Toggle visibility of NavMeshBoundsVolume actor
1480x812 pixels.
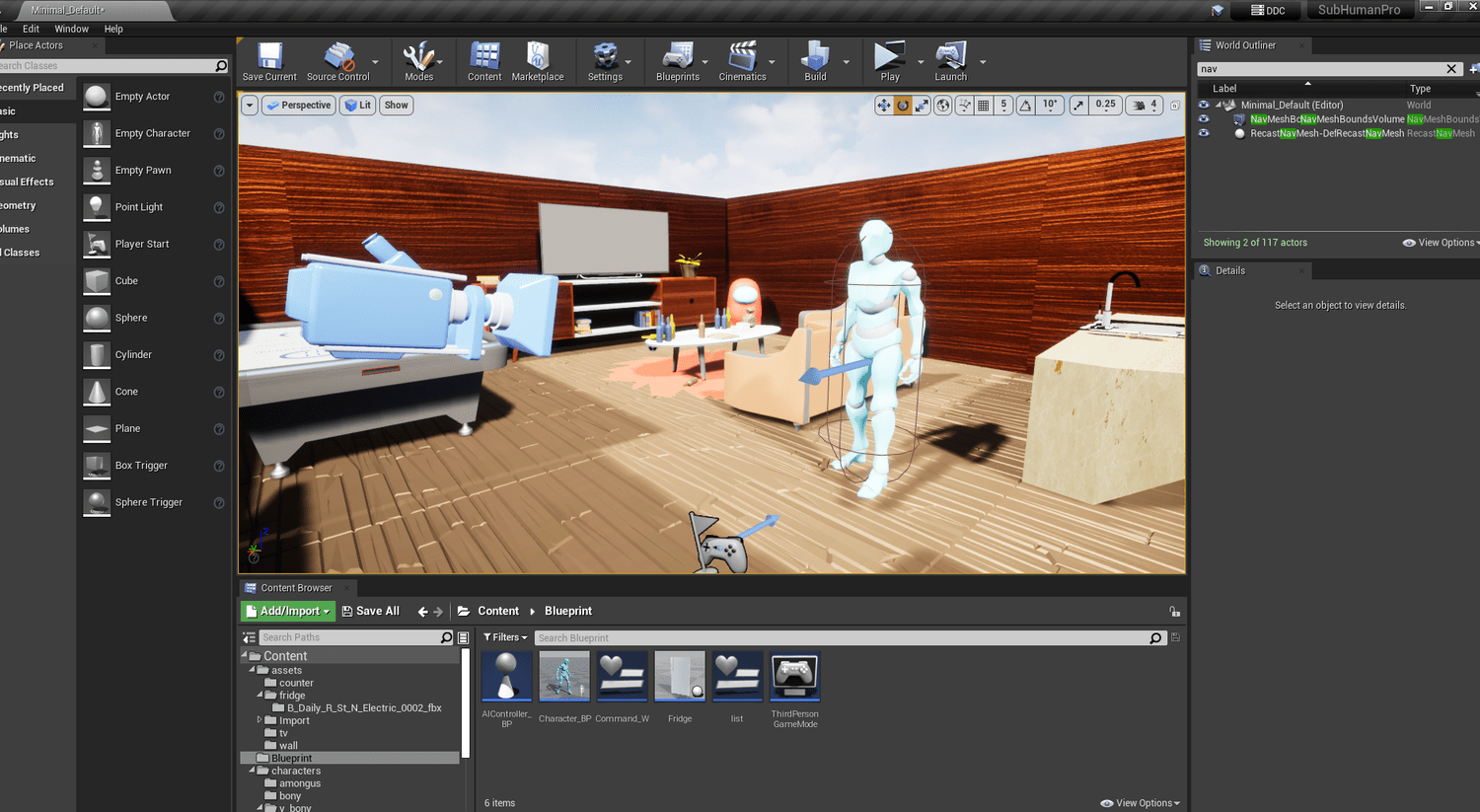1203,119
